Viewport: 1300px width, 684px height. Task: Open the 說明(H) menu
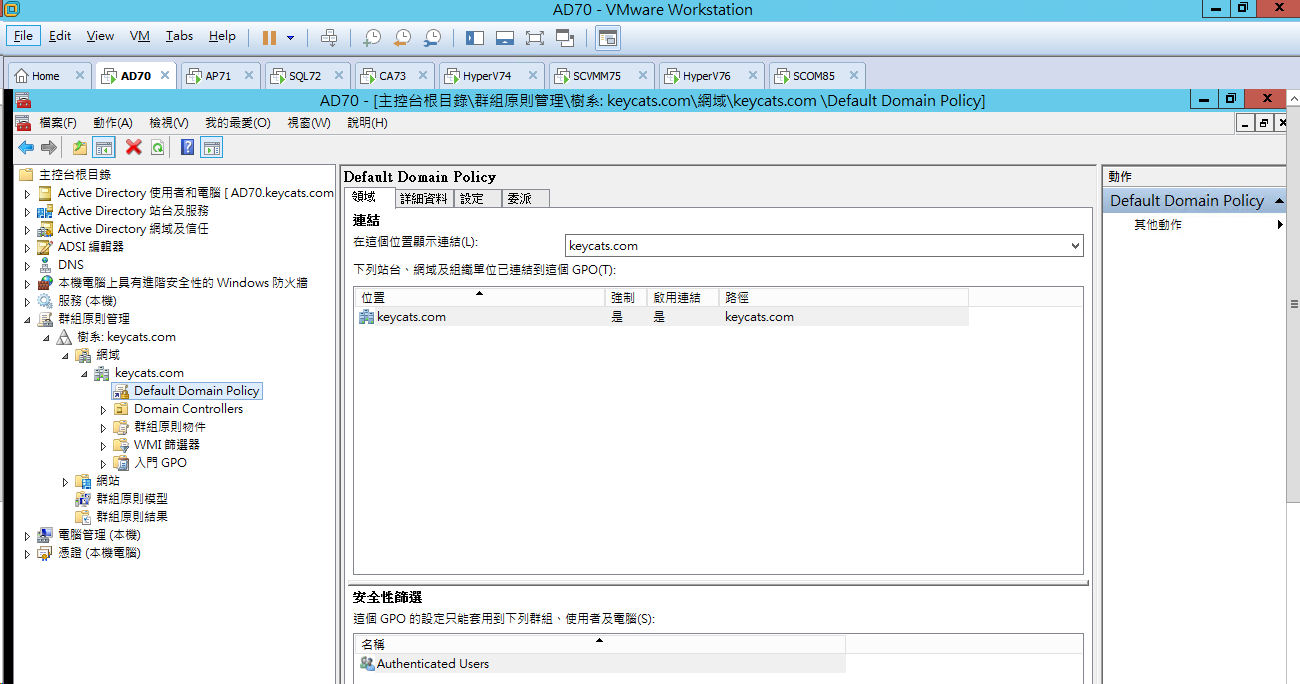pos(367,123)
